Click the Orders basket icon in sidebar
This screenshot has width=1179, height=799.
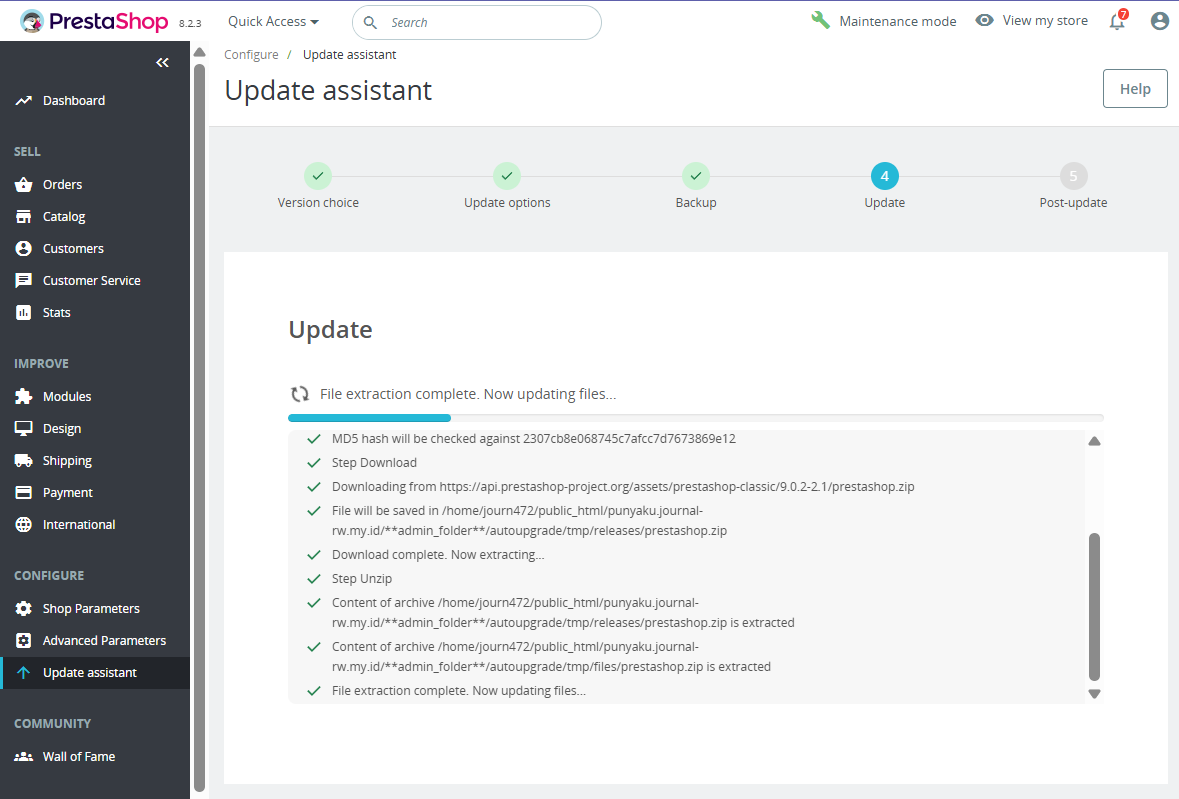tap(24, 185)
